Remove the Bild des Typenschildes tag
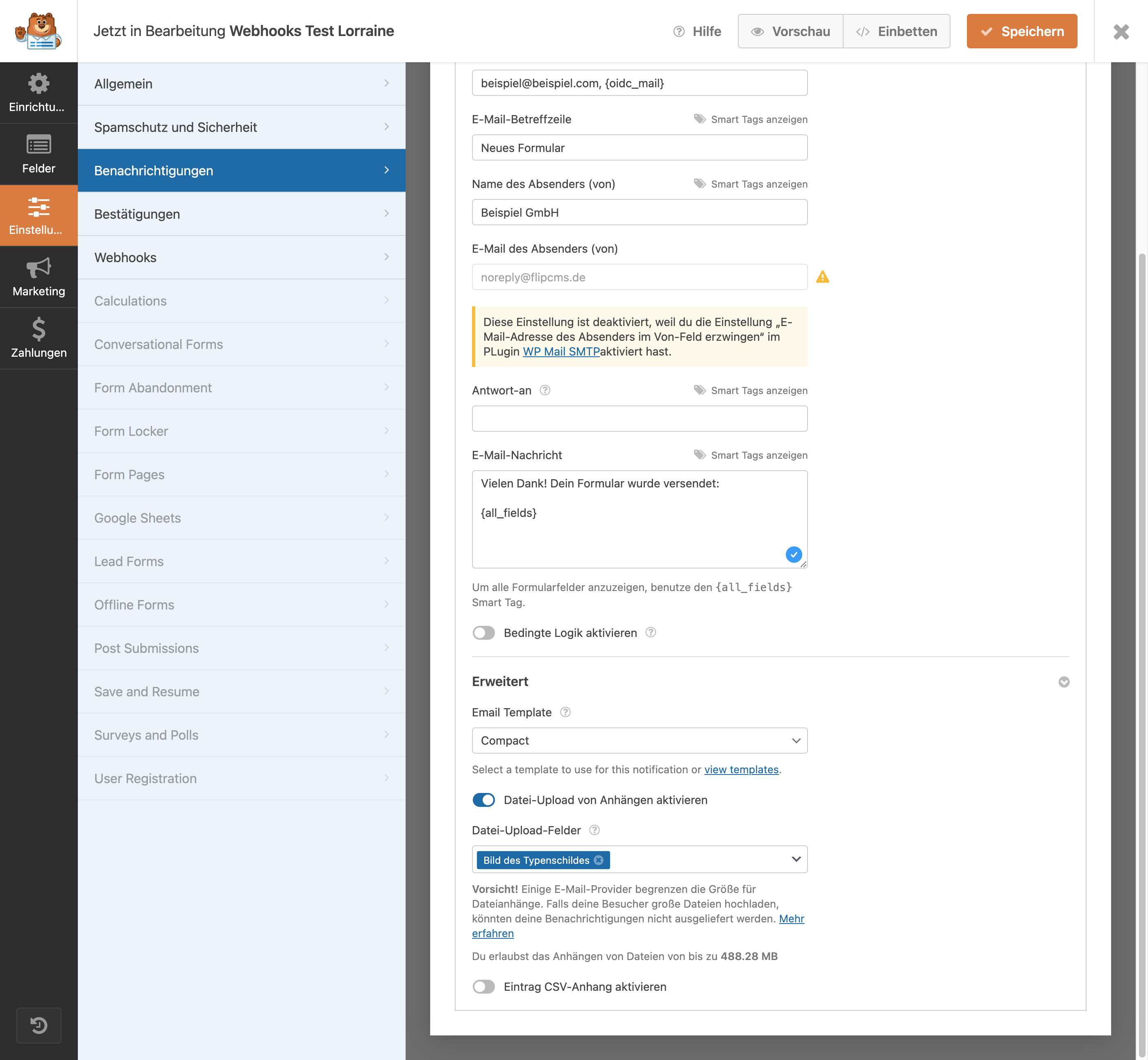The height and width of the screenshot is (1060, 1148). point(599,860)
